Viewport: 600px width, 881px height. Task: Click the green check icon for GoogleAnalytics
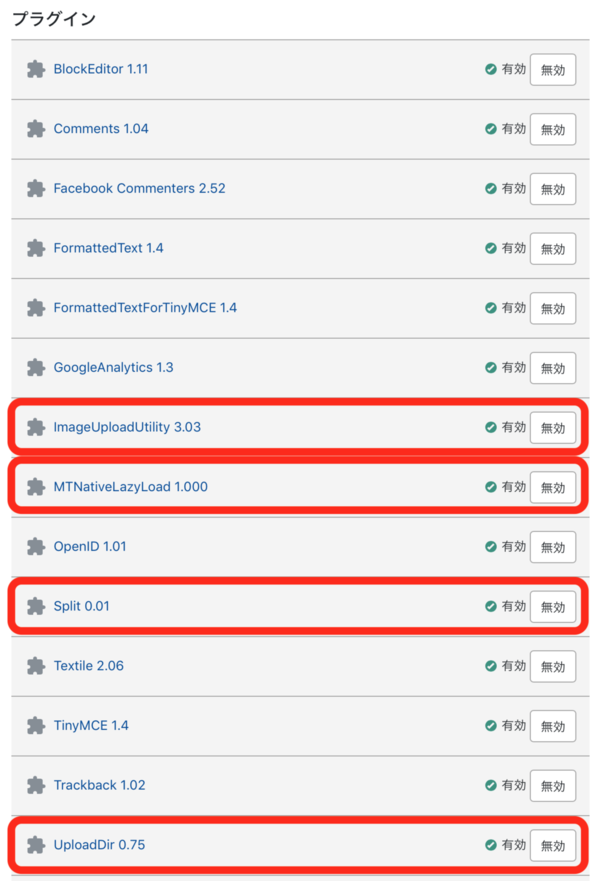click(x=491, y=367)
